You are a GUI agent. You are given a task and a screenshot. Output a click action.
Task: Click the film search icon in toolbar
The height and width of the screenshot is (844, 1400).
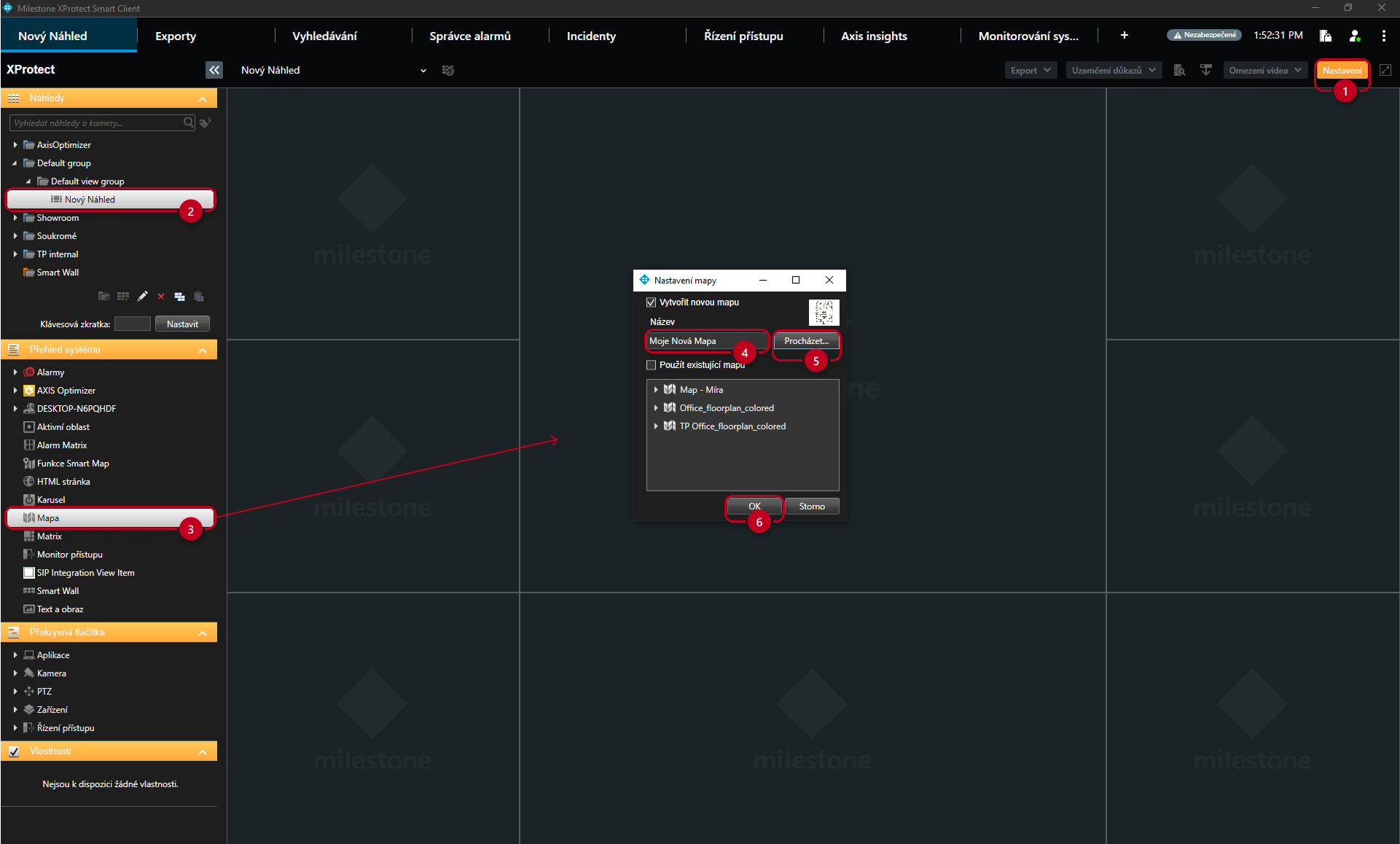(1179, 70)
